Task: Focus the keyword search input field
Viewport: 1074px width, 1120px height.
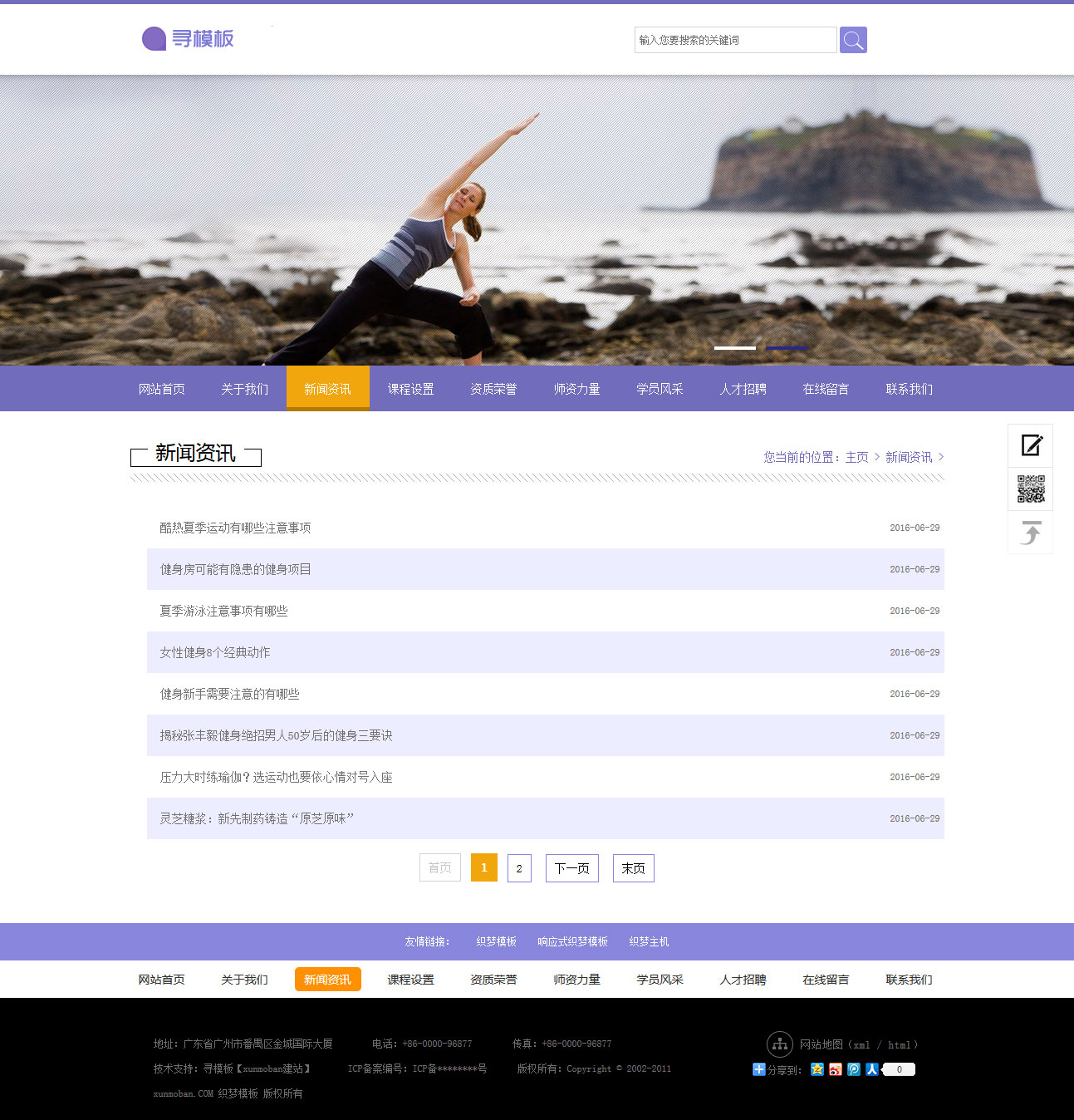Action: coord(735,40)
